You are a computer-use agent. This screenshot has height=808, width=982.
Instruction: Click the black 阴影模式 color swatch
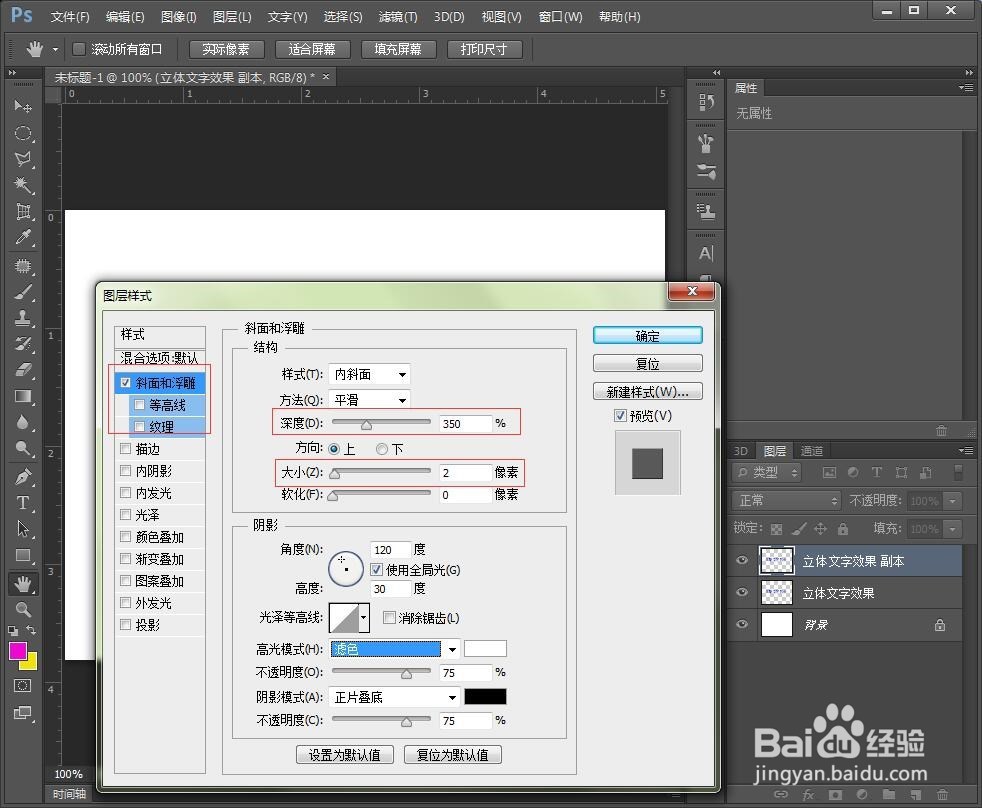tap(485, 696)
